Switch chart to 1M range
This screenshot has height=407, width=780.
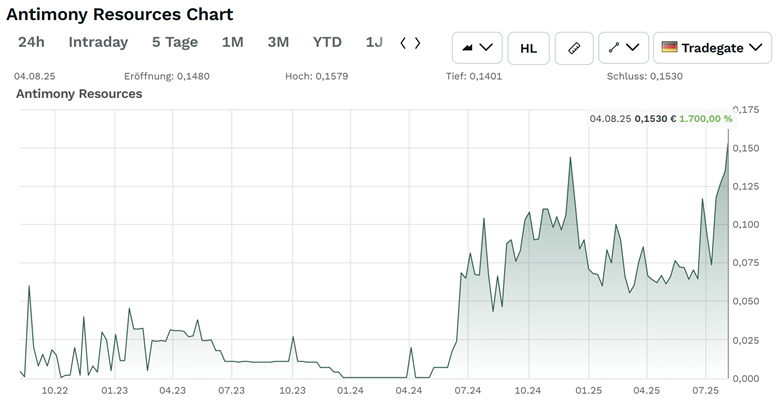(x=232, y=42)
